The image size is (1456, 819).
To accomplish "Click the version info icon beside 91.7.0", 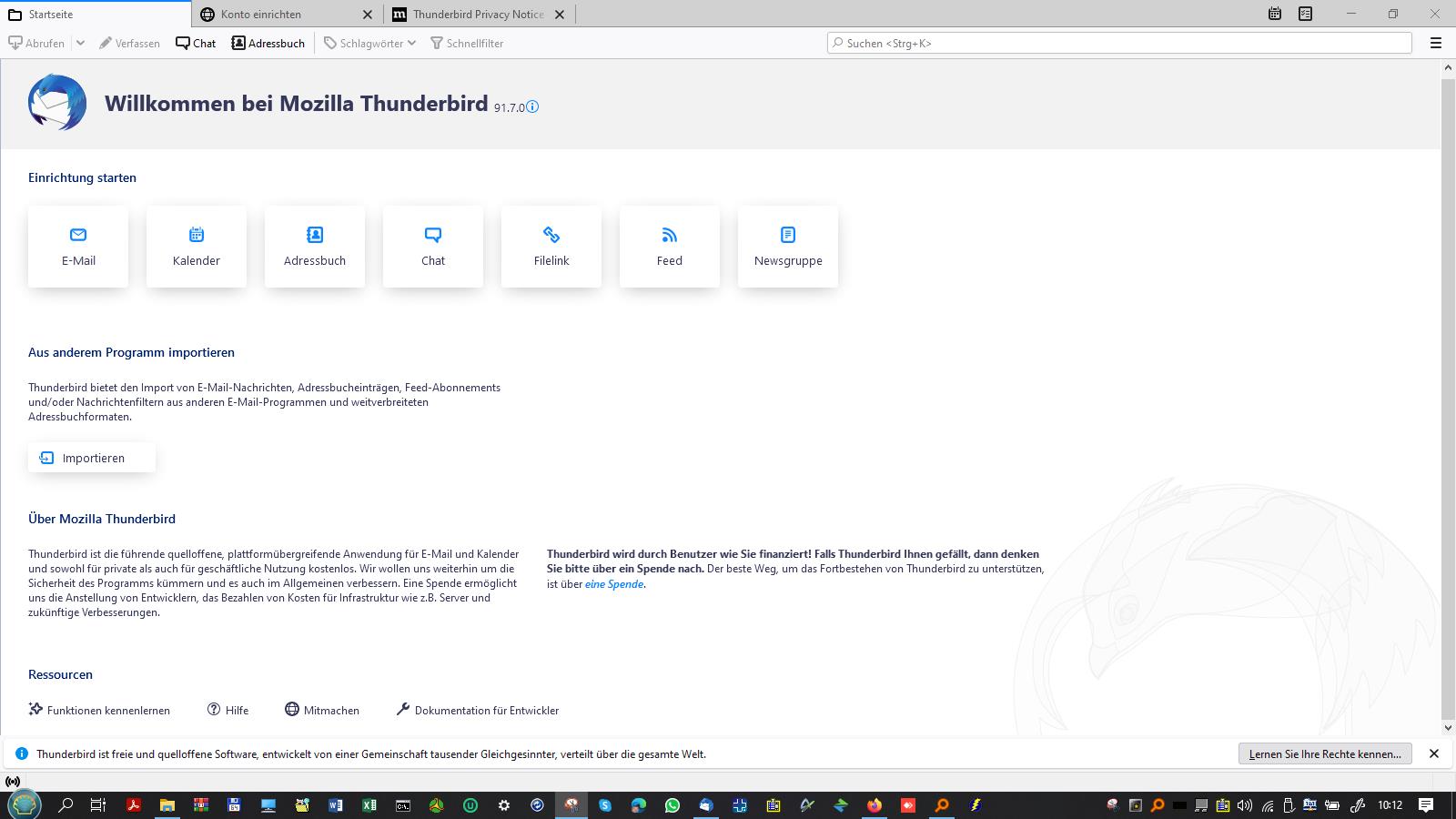I will tap(532, 106).
